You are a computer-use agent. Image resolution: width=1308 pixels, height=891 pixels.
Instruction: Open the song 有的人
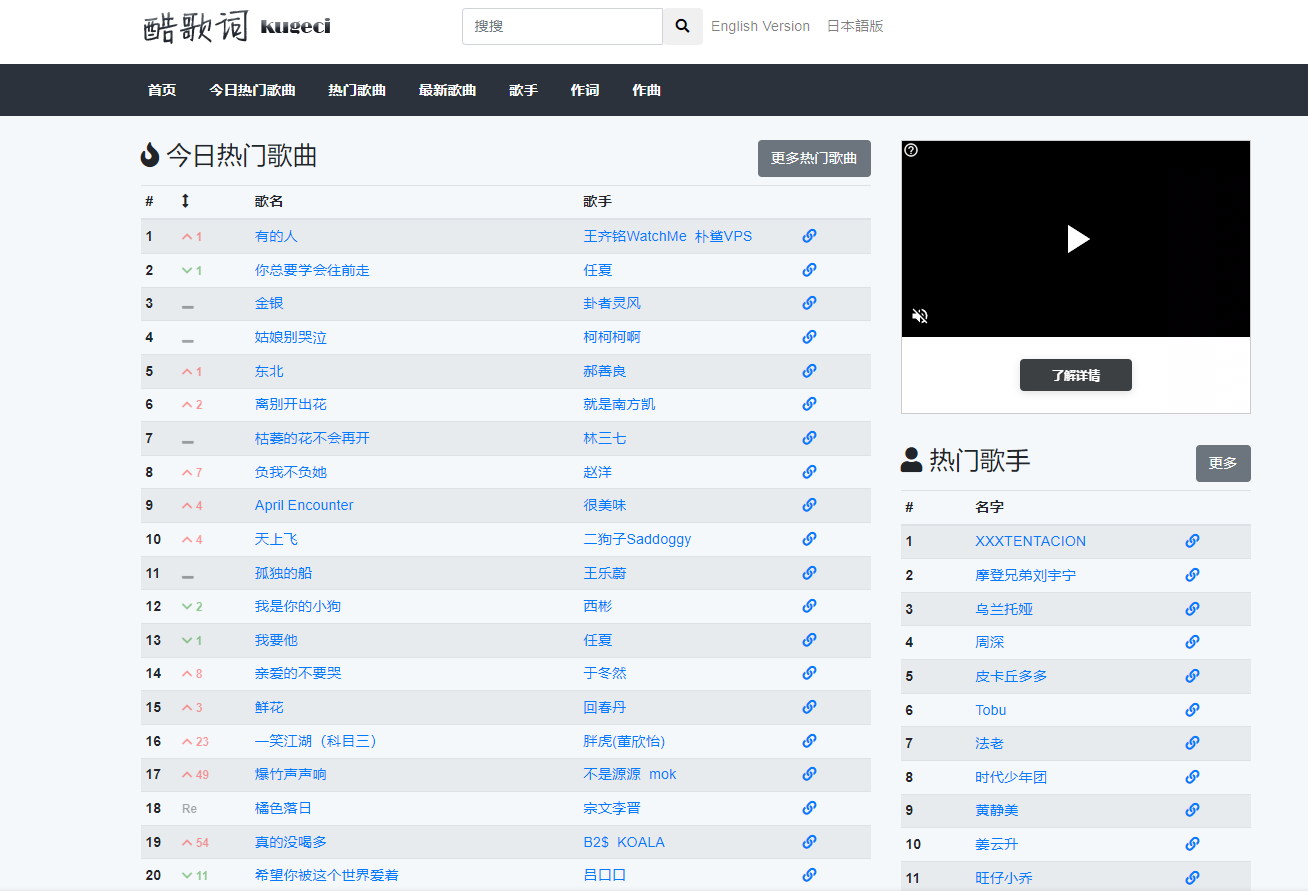pos(276,236)
